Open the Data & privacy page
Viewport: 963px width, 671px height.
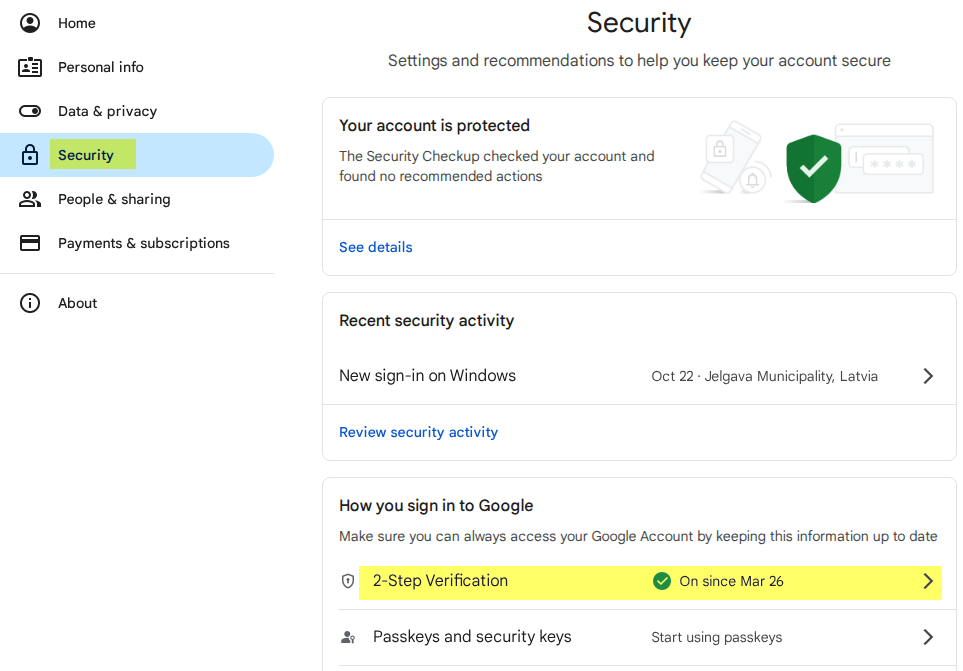tap(107, 111)
